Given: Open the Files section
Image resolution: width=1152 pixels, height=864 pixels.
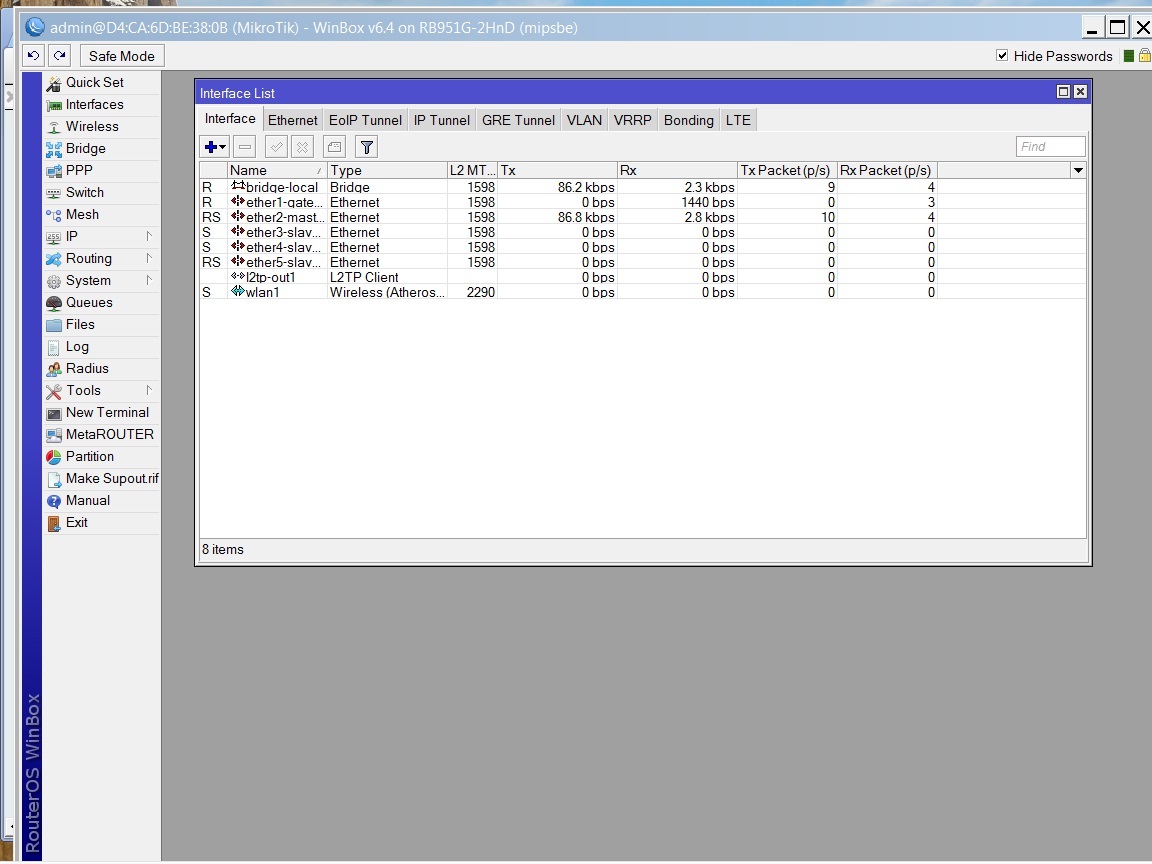Looking at the screenshot, I should [x=101, y=325].
